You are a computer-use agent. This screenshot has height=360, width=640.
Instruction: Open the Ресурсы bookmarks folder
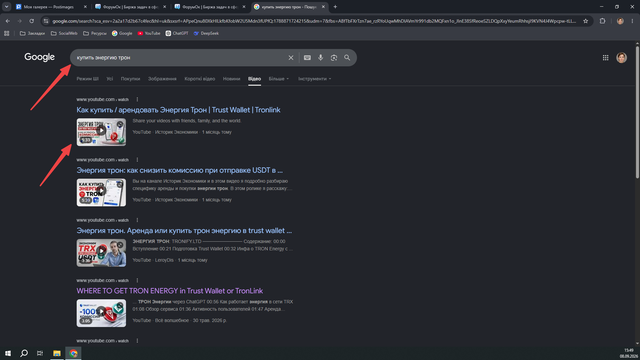pos(95,33)
